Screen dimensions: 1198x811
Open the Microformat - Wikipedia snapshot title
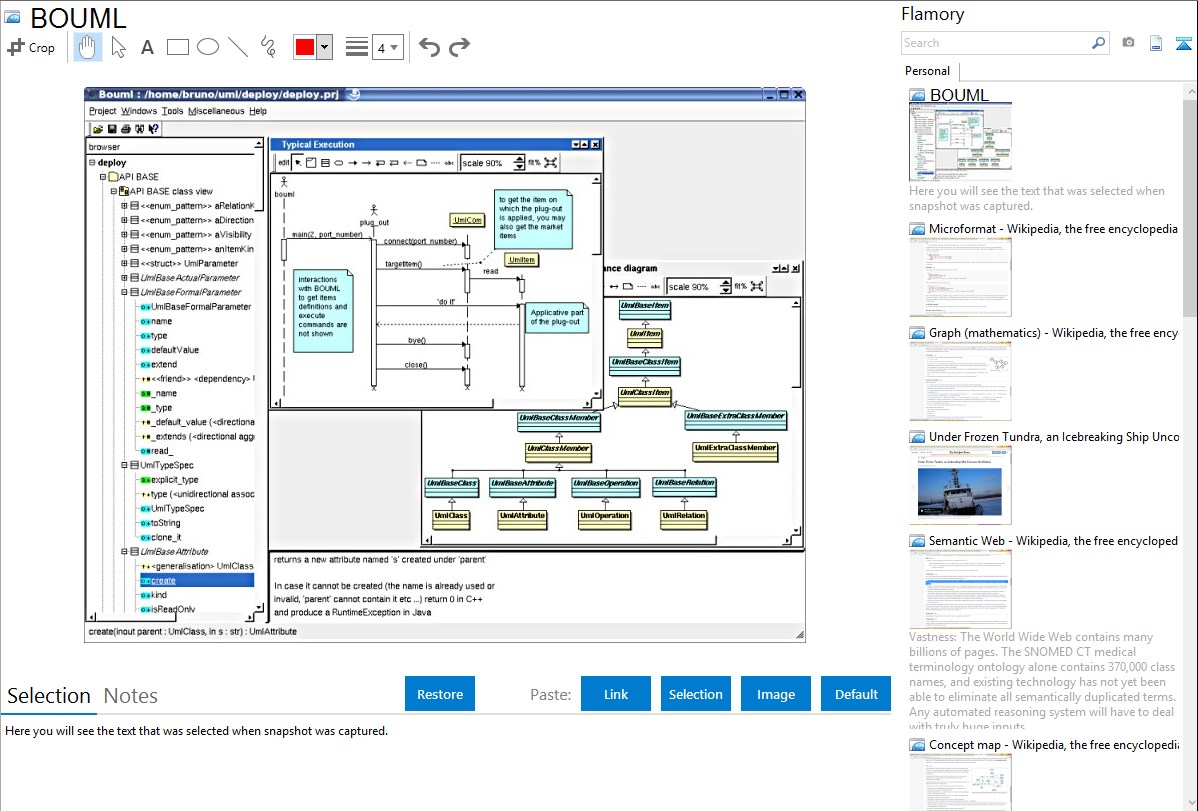click(1053, 229)
